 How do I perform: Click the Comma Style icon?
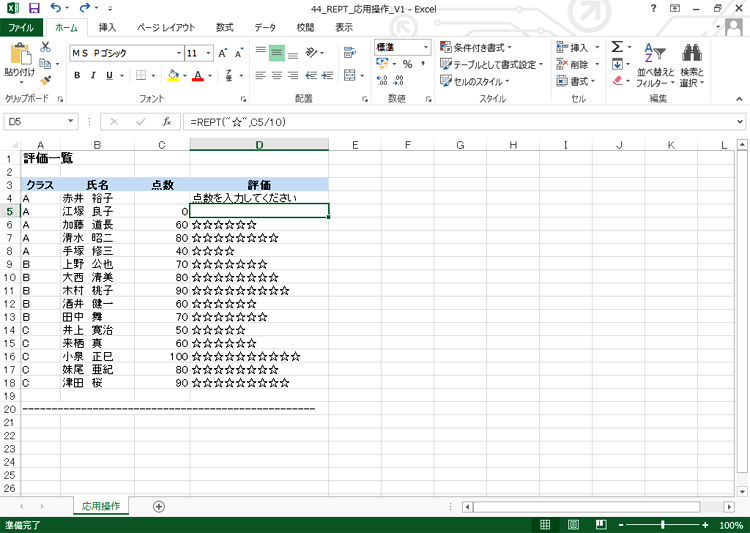coord(423,64)
